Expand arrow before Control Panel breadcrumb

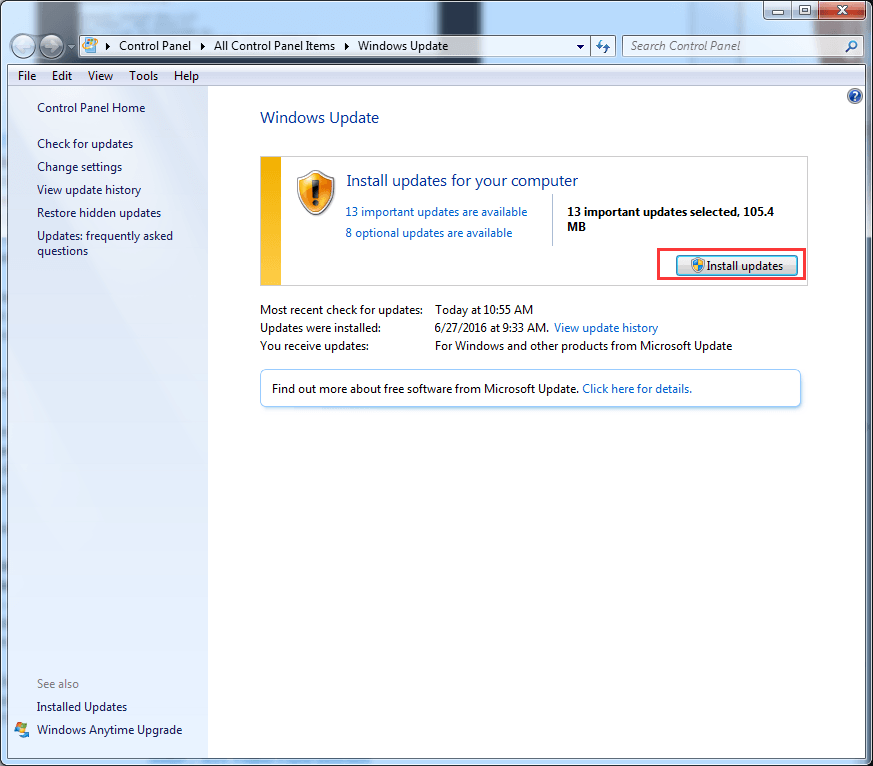pos(107,46)
